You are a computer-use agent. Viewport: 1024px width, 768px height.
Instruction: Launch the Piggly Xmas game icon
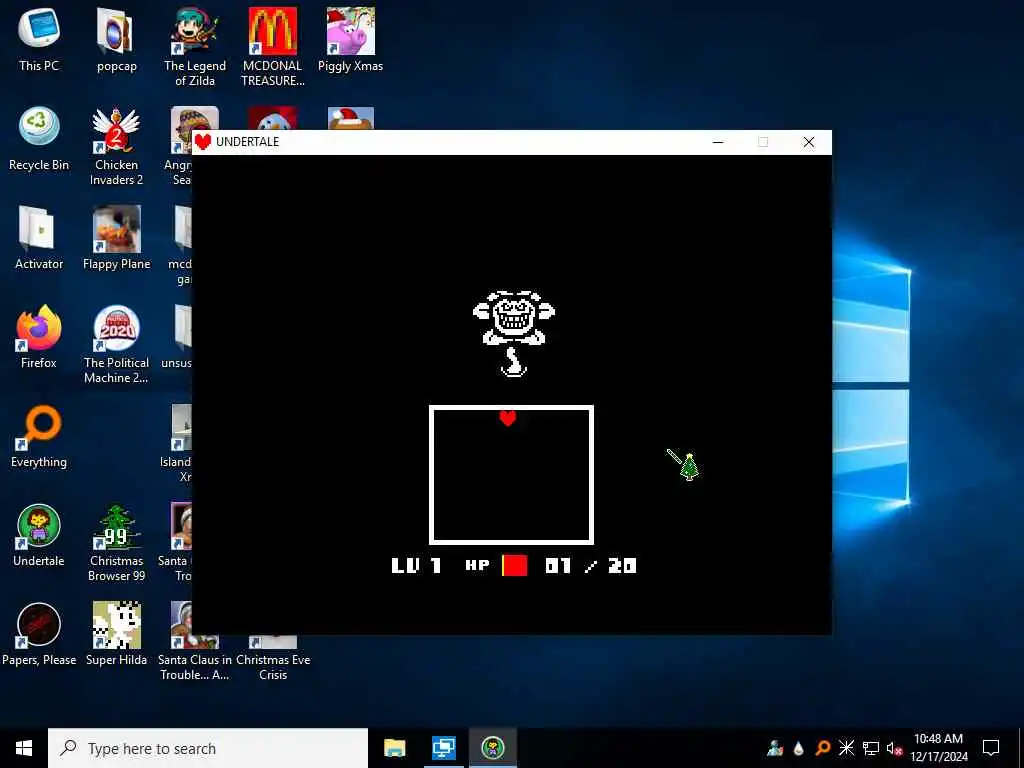(x=350, y=39)
